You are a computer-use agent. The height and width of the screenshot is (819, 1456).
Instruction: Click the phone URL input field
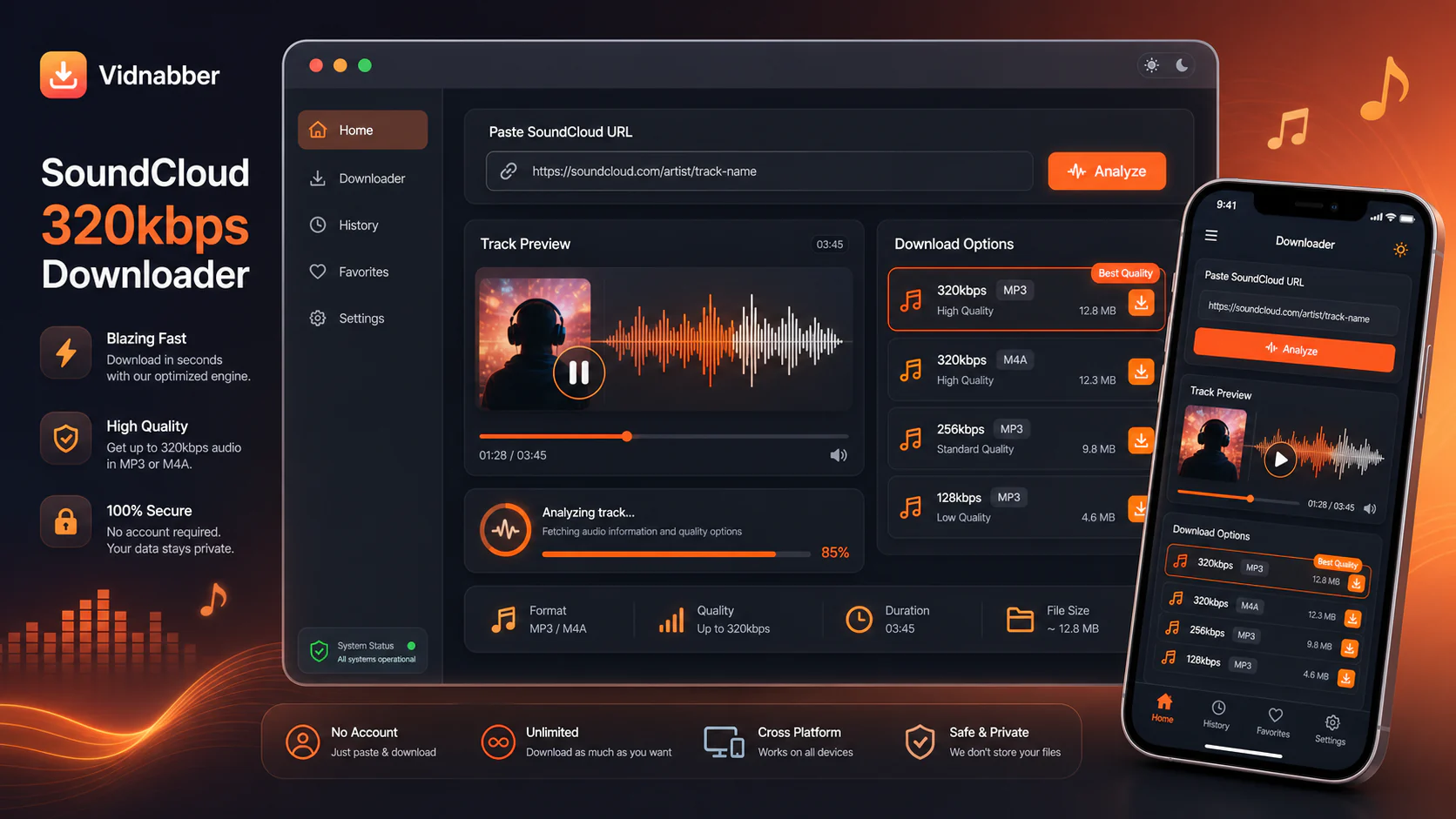pyautogui.click(x=1299, y=313)
